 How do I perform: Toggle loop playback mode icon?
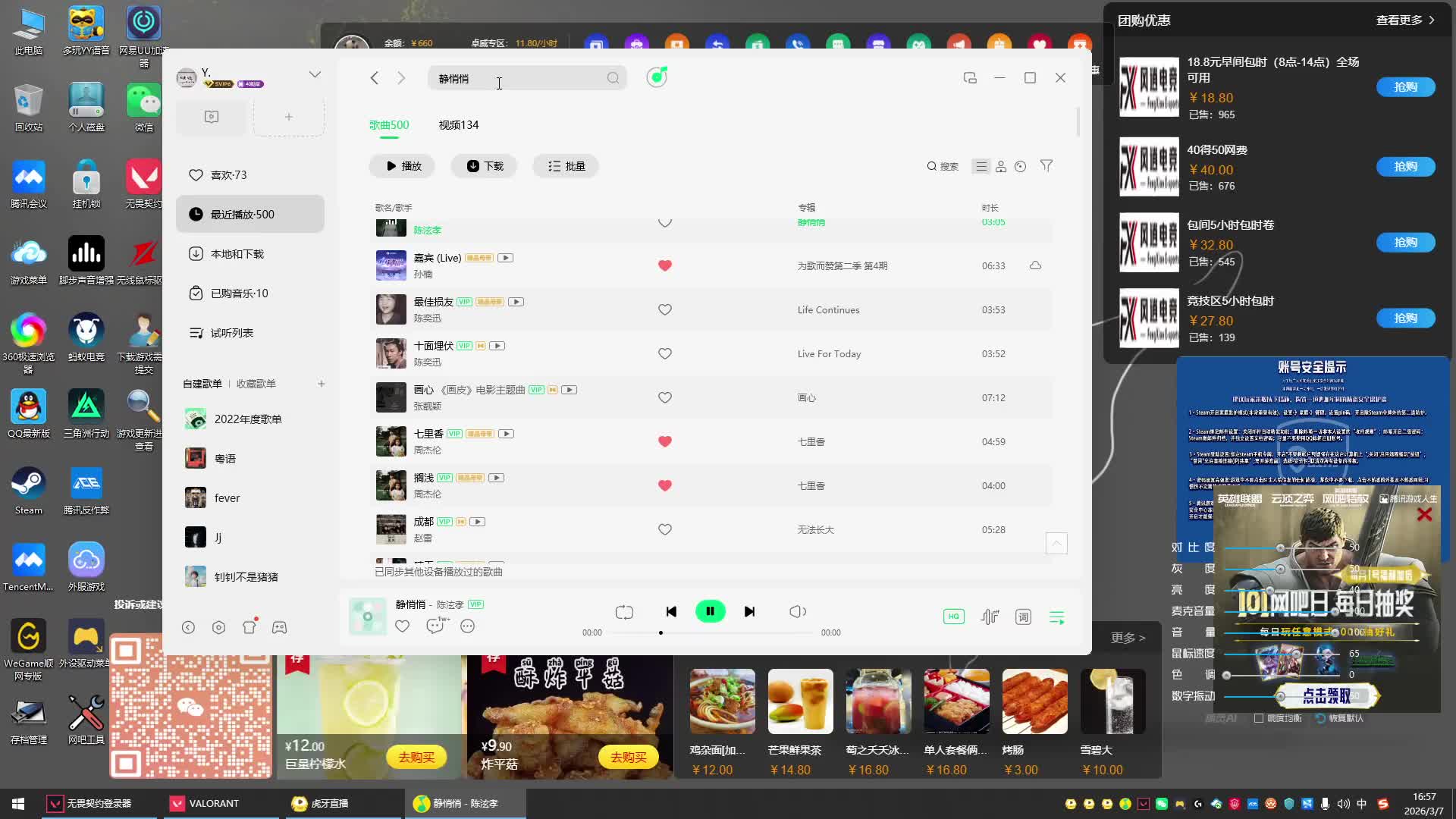pos(624,612)
